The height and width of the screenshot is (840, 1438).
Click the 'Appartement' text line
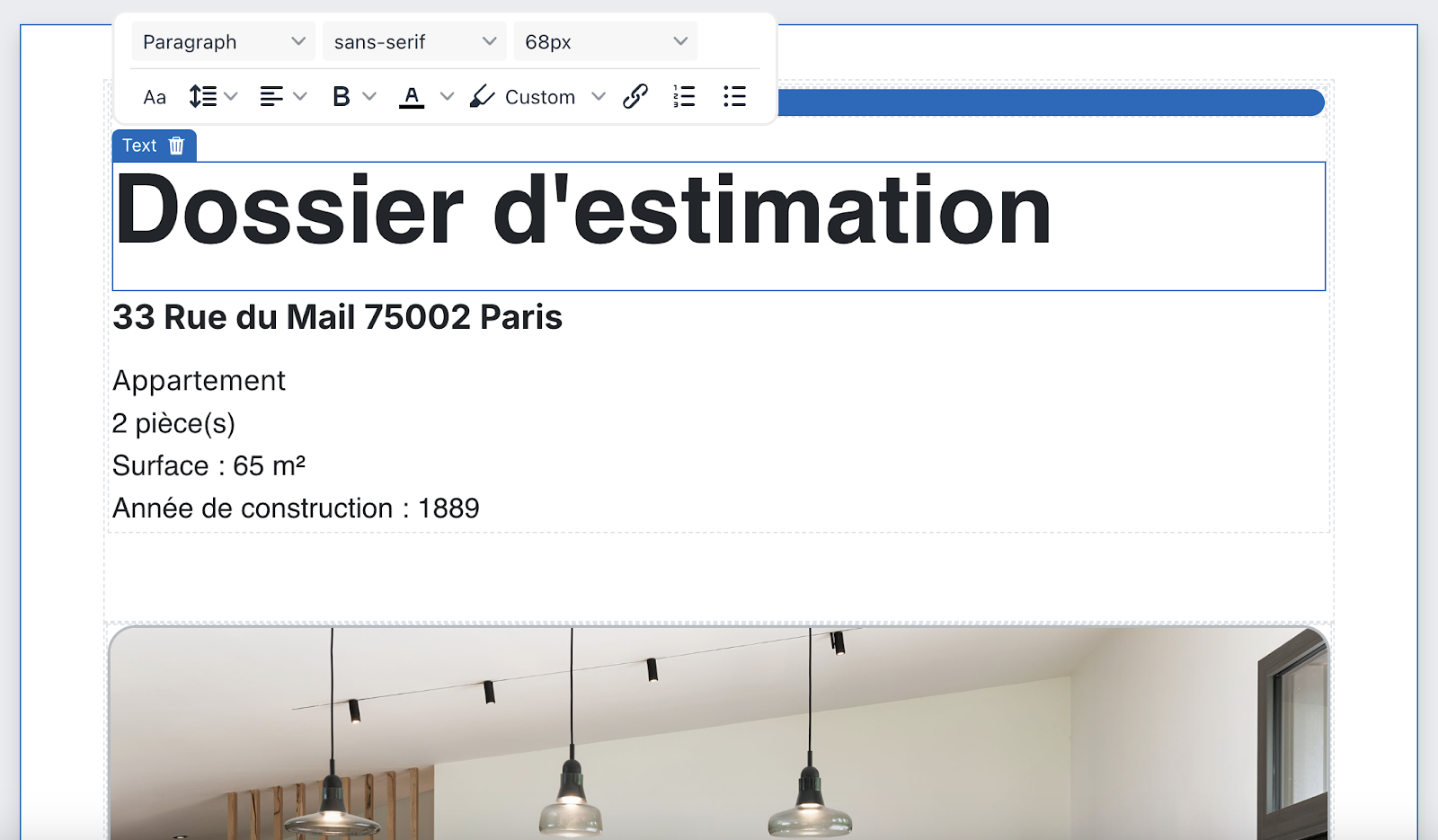point(199,381)
